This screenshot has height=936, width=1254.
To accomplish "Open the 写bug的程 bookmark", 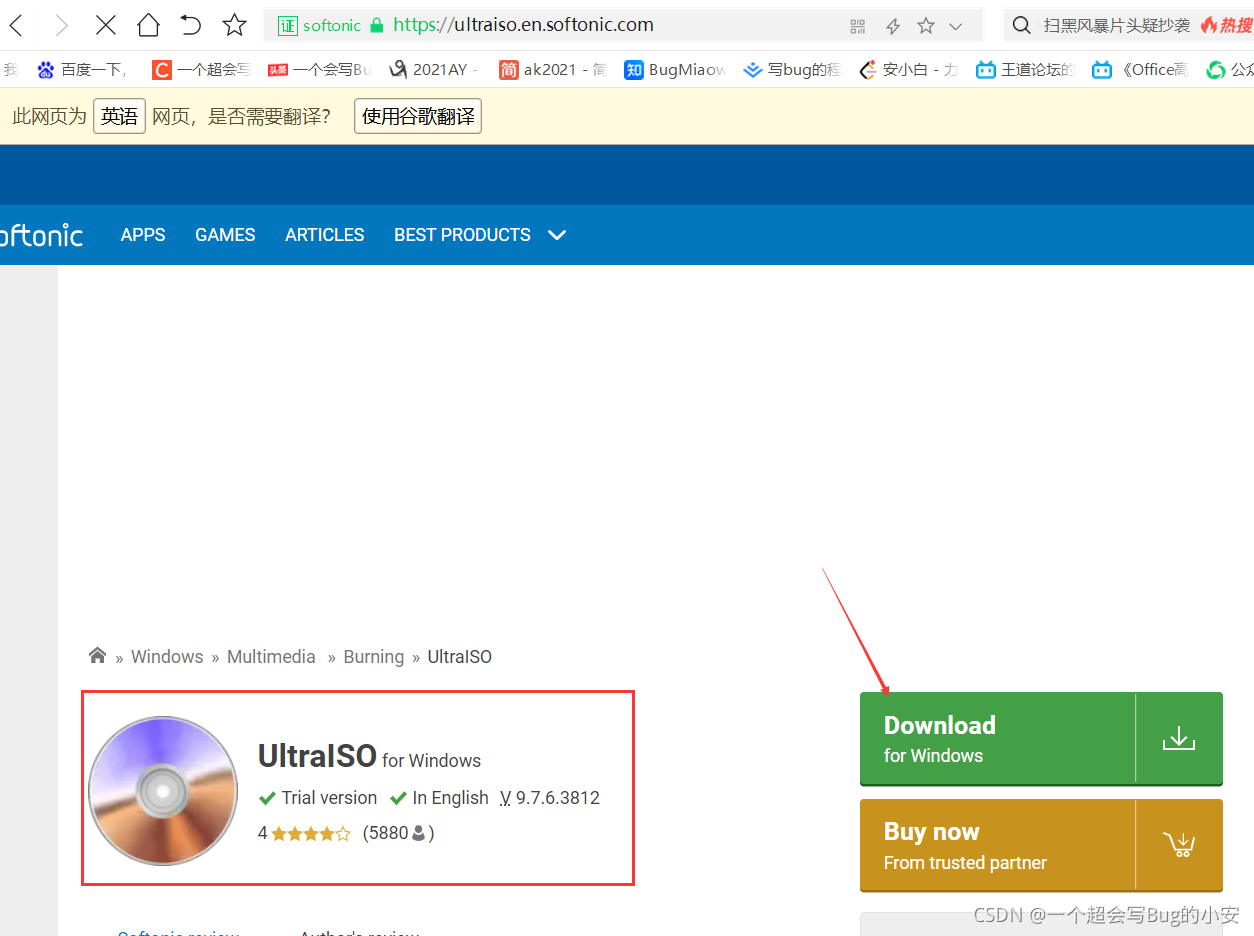I will click(x=792, y=70).
